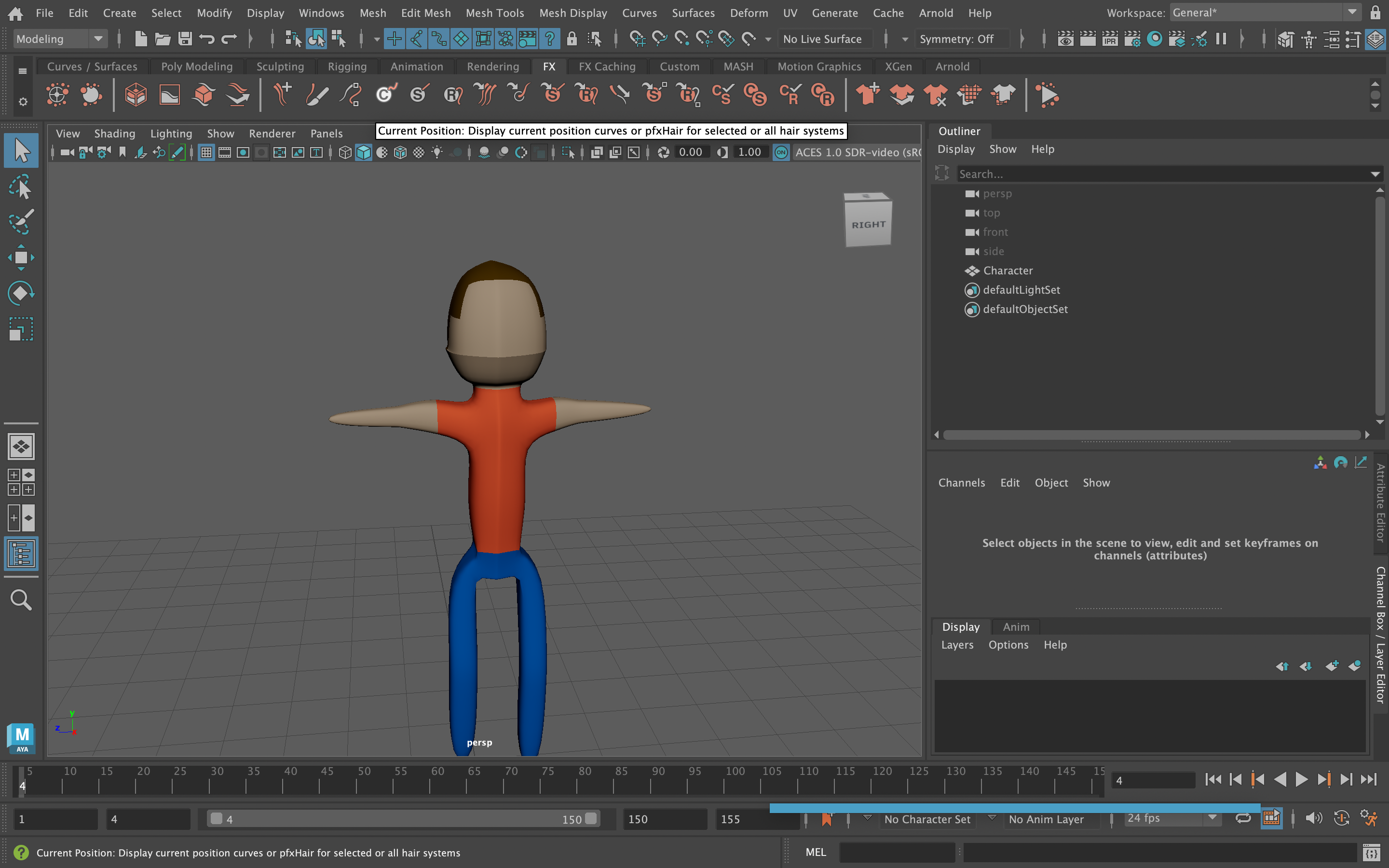Click the Hypershade sphere icon
Screen dimensions: 1389x868
coord(1155,39)
